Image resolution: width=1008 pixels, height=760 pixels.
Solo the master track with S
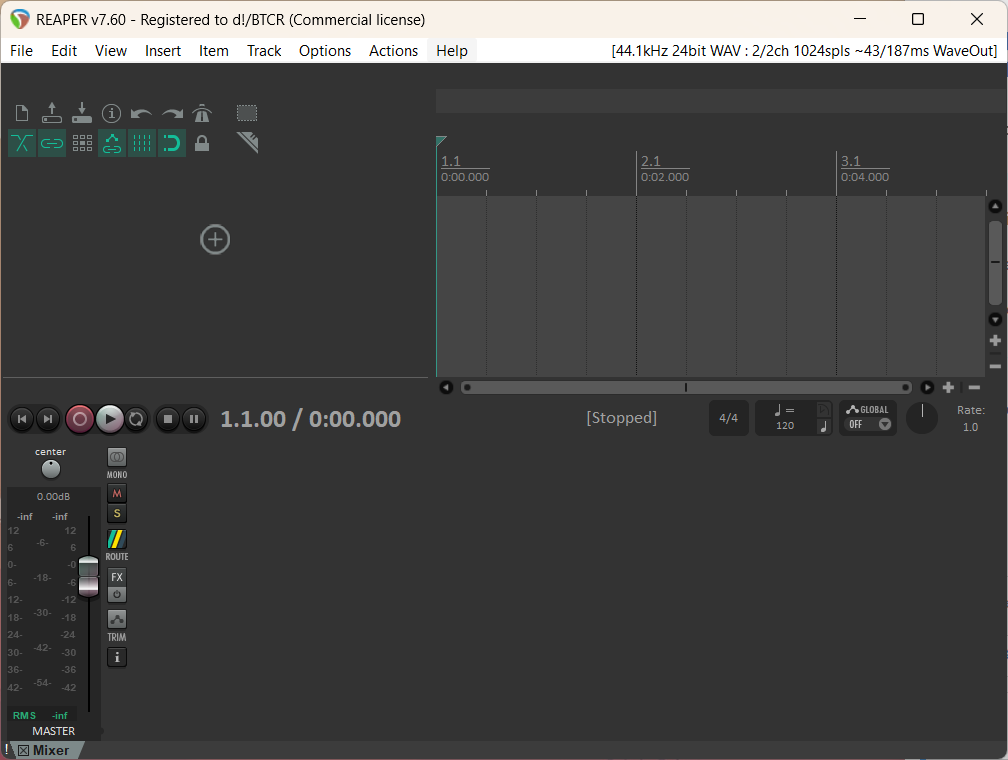click(117, 513)
